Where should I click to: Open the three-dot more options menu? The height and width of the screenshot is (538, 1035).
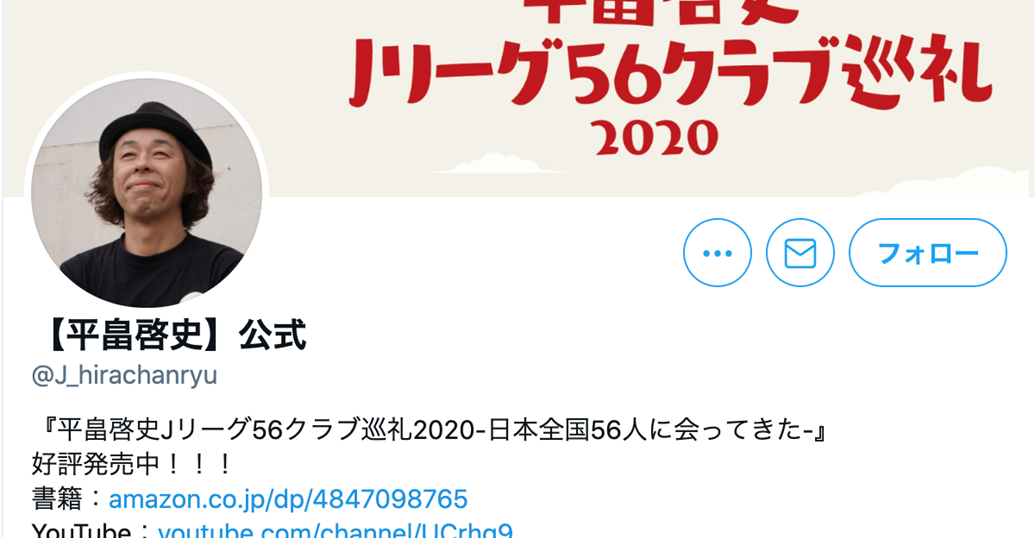click(717, 253)
